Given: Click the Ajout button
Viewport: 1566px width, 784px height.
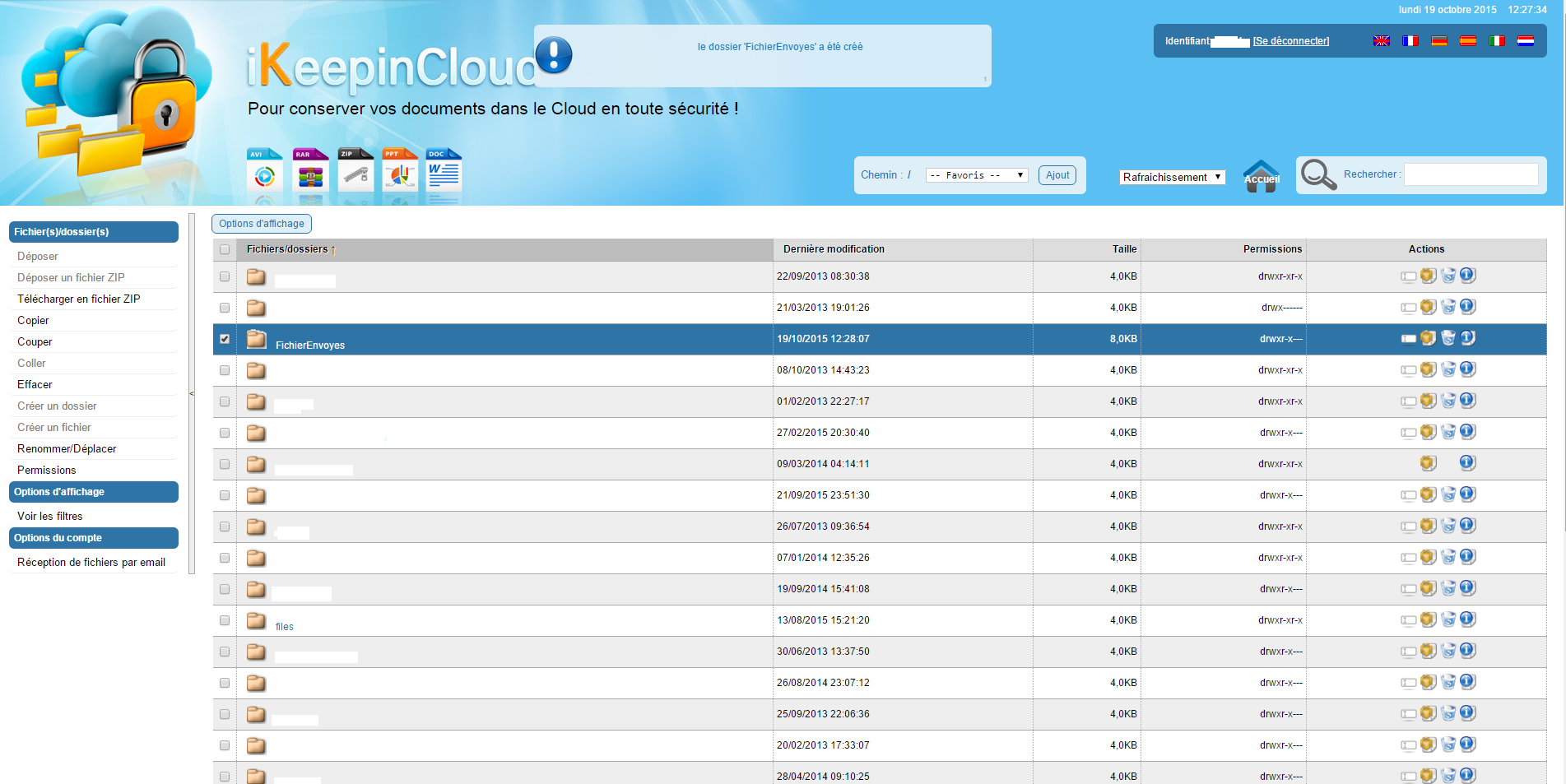Looking at the screenshot, I should tap(1057, 175).
